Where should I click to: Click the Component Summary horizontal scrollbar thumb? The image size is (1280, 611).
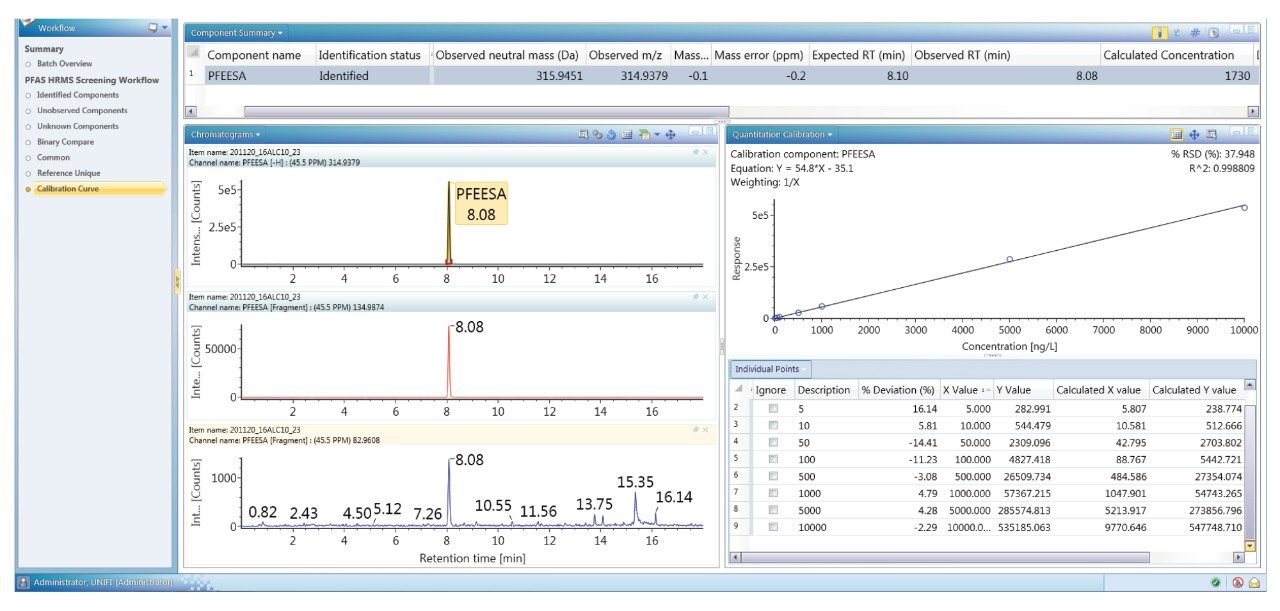click(x=486, y=112)
